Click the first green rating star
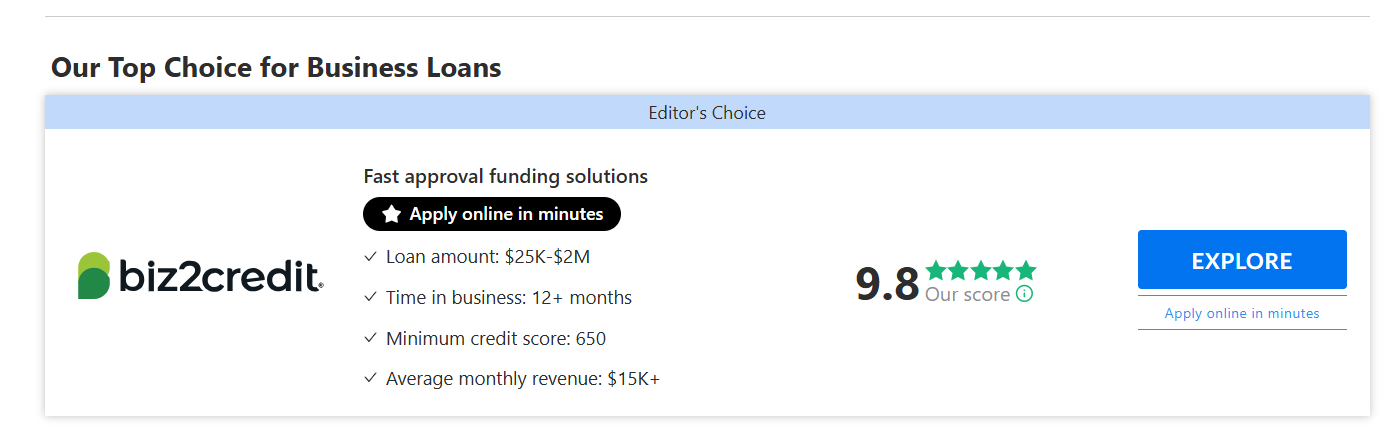 [x=936, y=270]
